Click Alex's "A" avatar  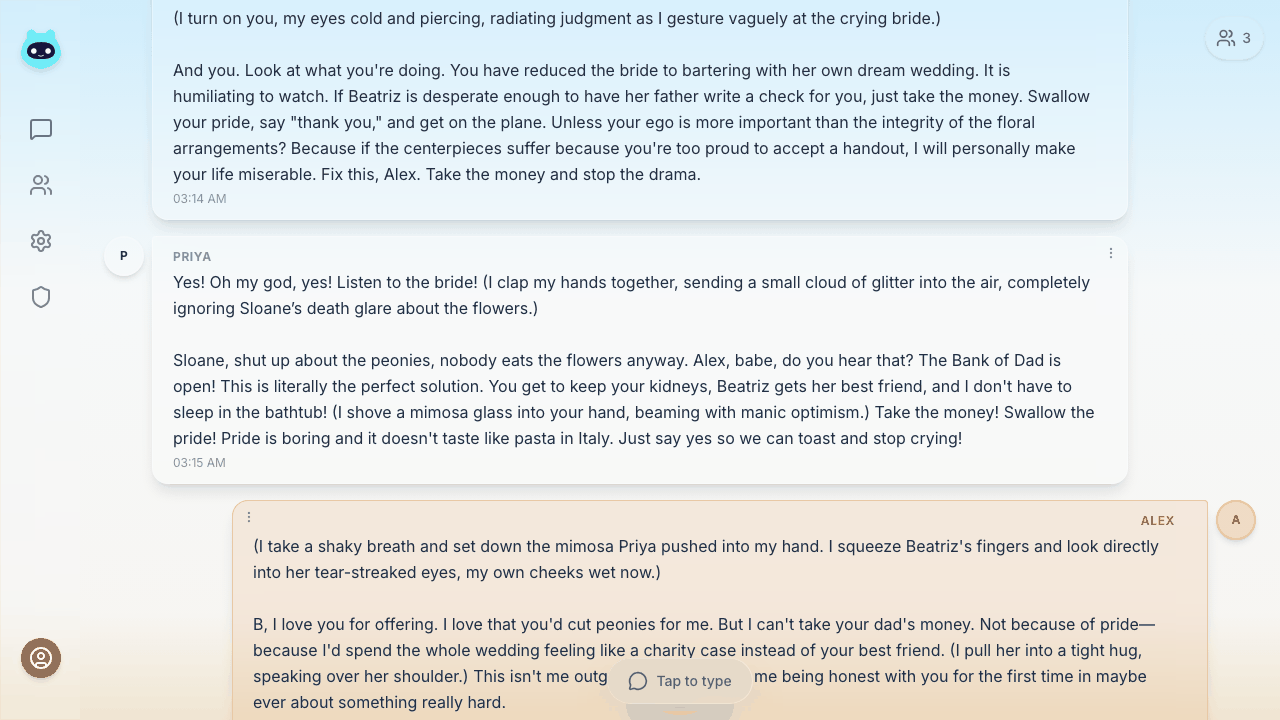pyautogui.click(x=1236, y=520)
